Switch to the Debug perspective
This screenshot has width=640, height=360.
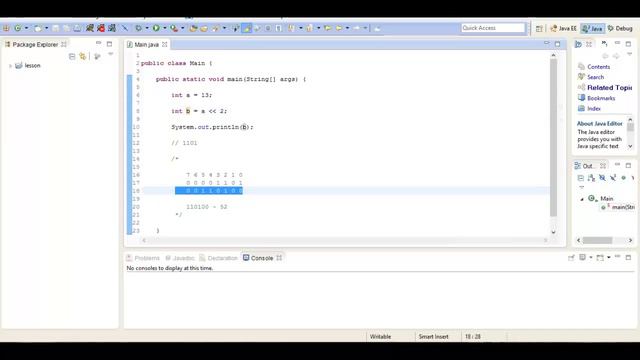620,28
